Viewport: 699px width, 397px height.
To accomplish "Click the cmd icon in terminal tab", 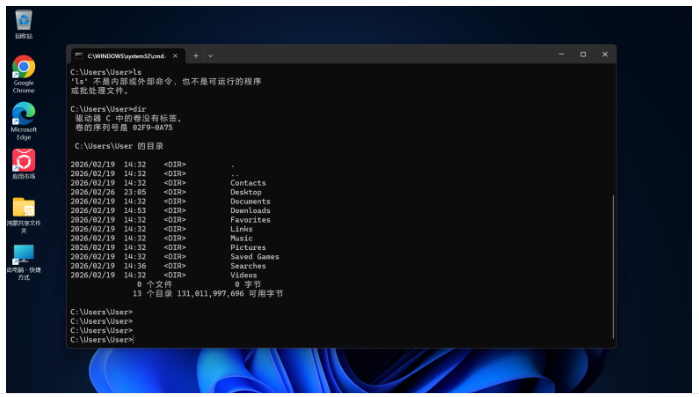I will click(x=79, y=56).
